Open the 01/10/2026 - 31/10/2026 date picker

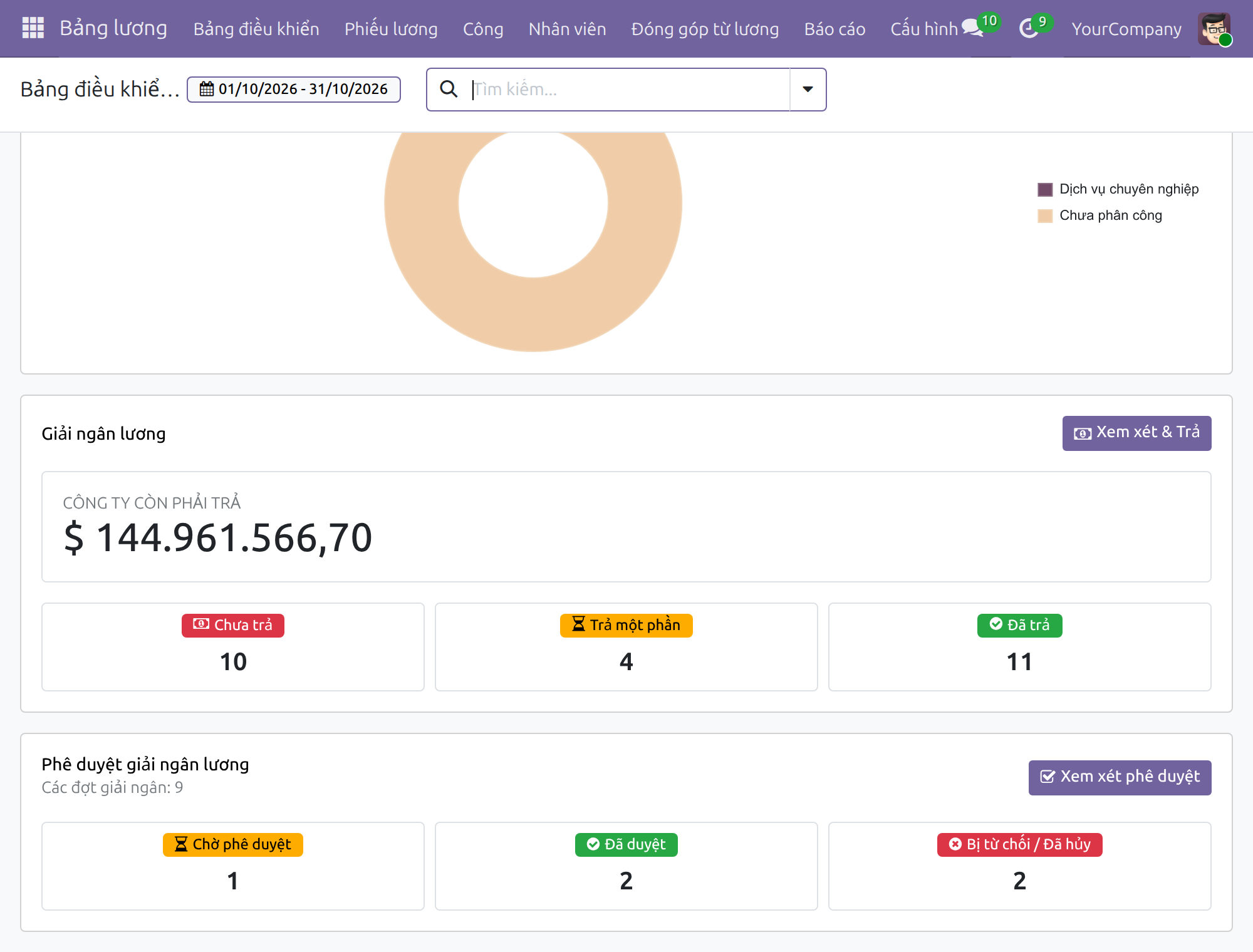294,89
